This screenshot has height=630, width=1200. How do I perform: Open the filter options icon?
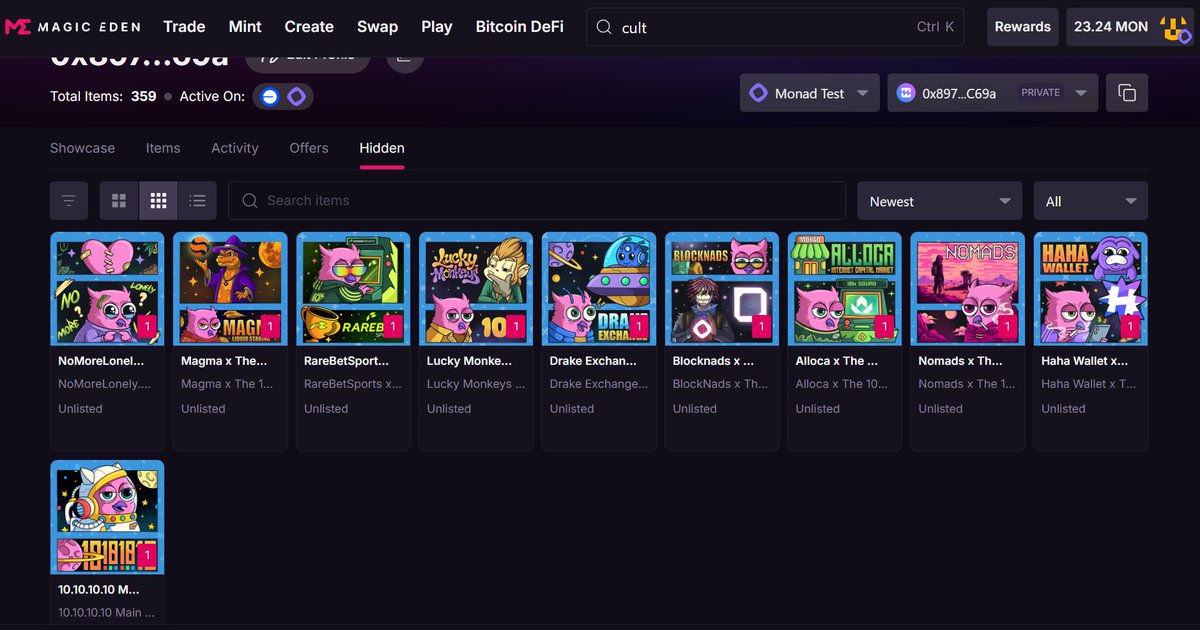coord(69,201)
